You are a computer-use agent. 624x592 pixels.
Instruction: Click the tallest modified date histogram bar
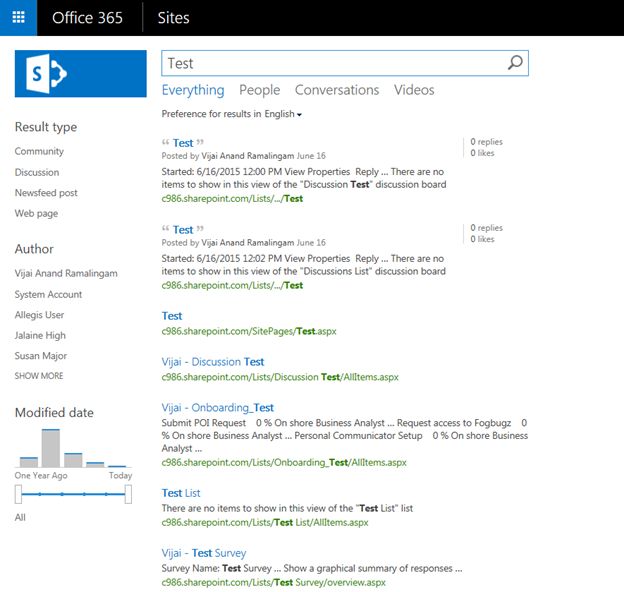tap(50, 448)
